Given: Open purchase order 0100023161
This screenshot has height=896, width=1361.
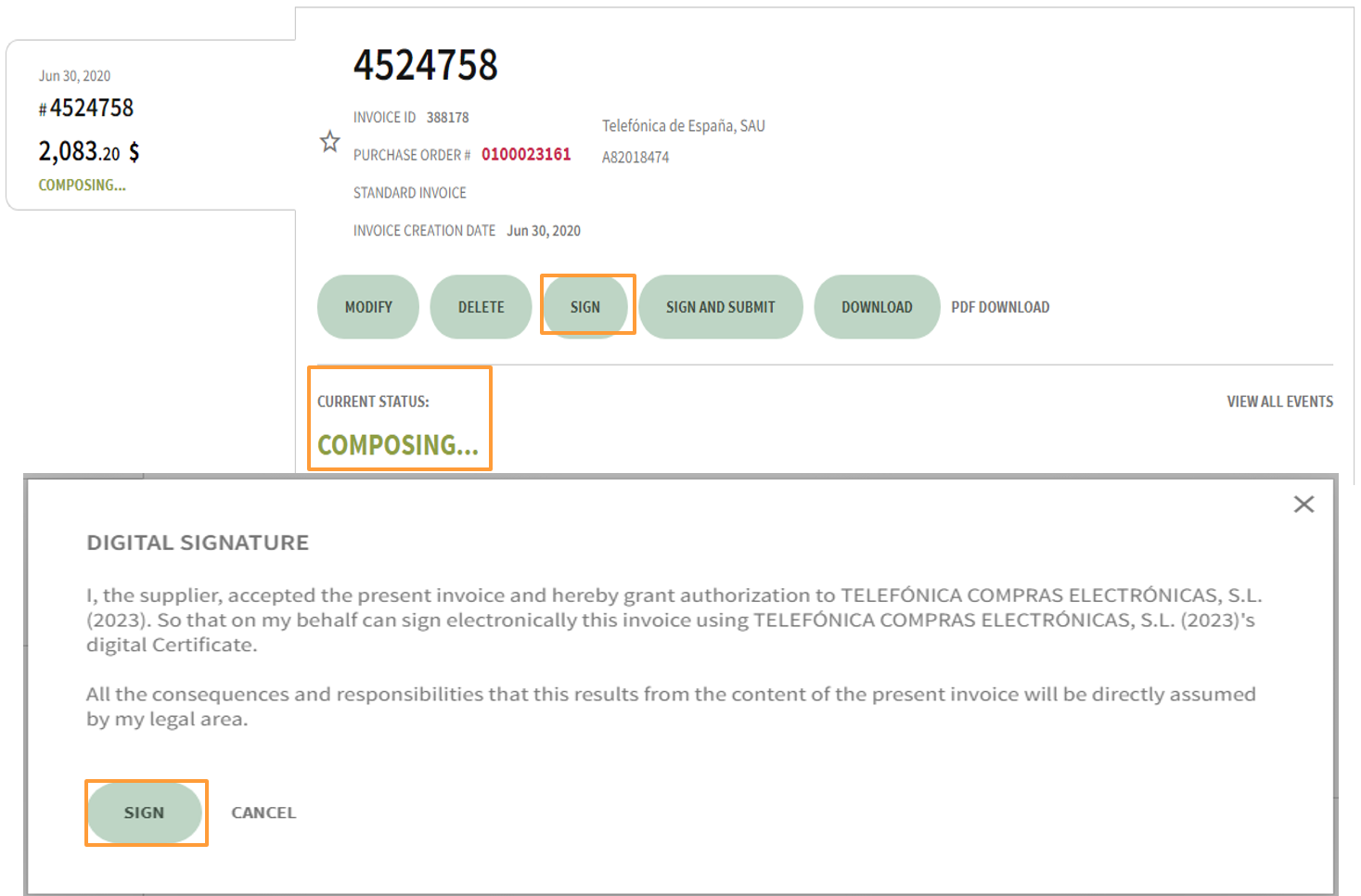Looking at the screenshot, I should point(526,155).
